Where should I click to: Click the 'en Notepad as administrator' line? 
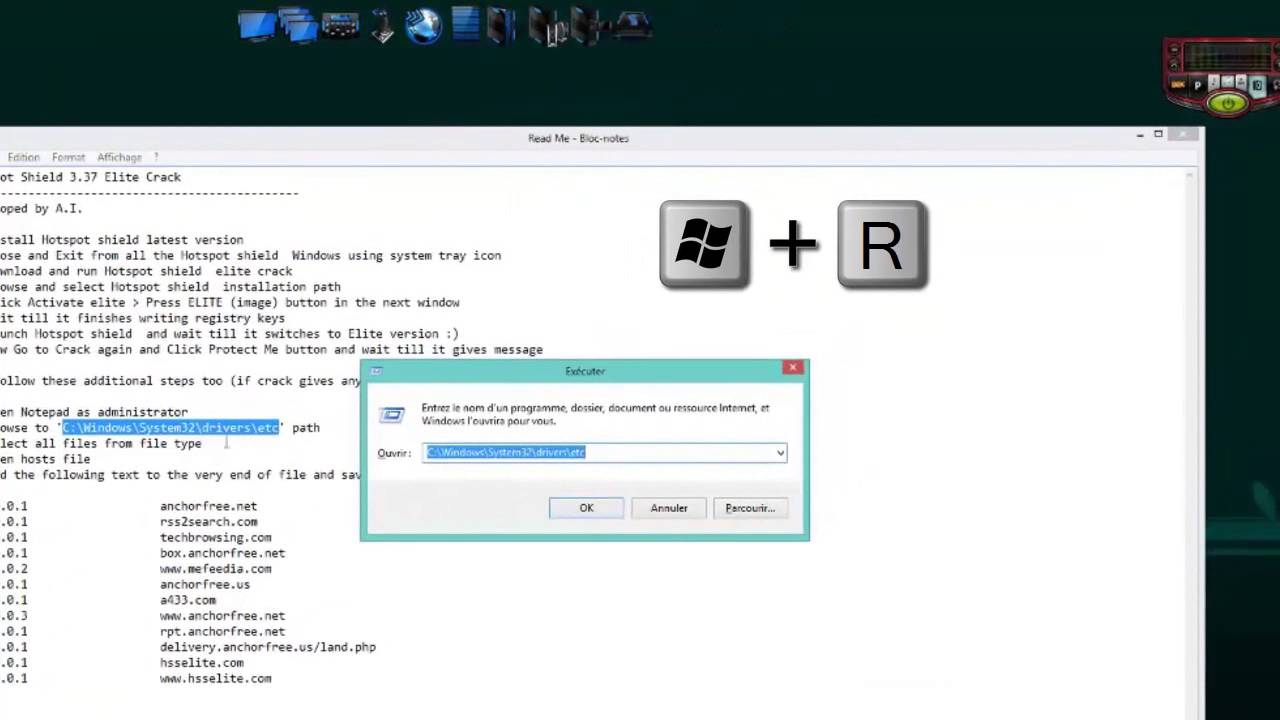(x=94, y=412)
